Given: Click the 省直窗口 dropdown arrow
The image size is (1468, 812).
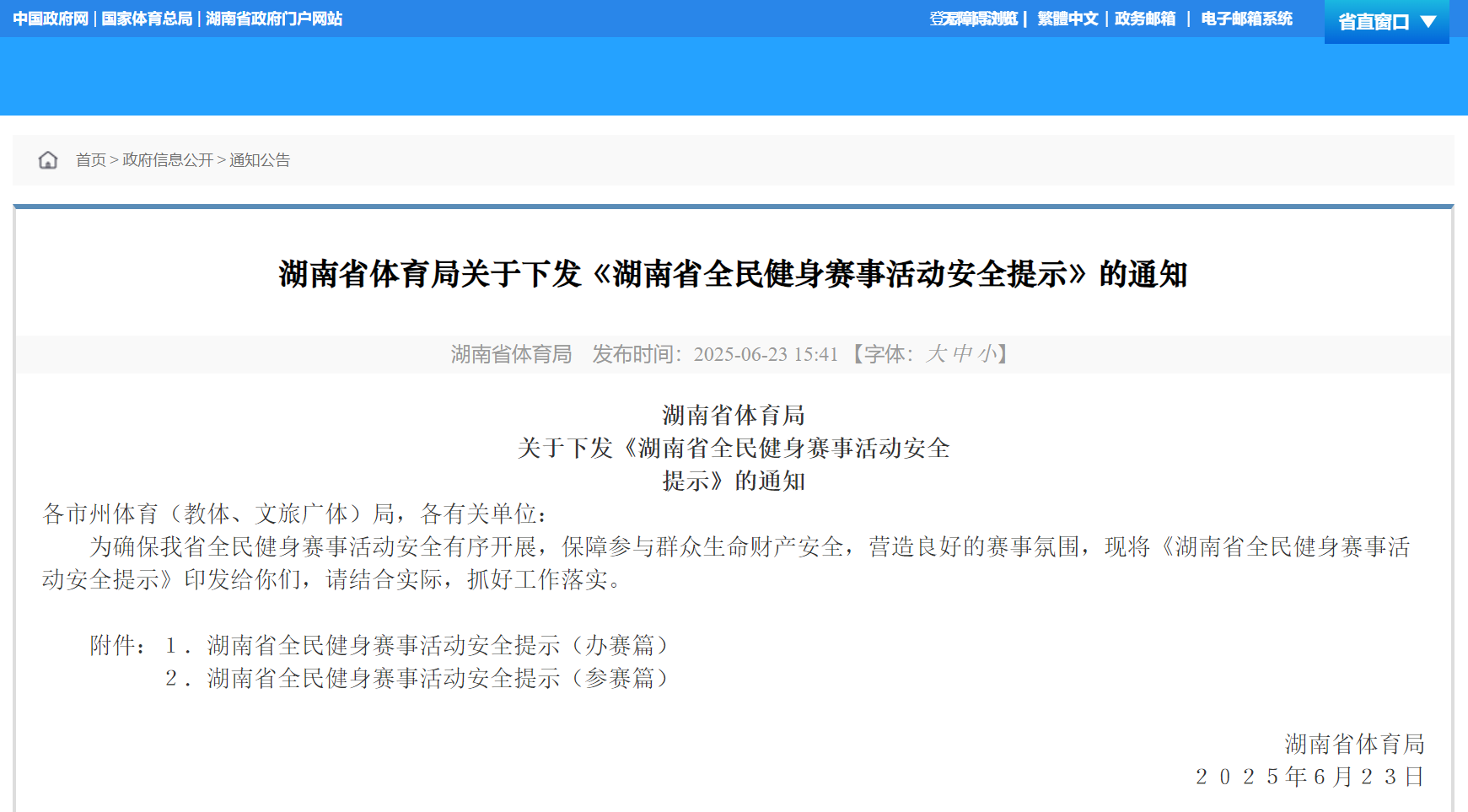Looking at the screenshot, I should pyautogui.click(x=1428, y=22).
